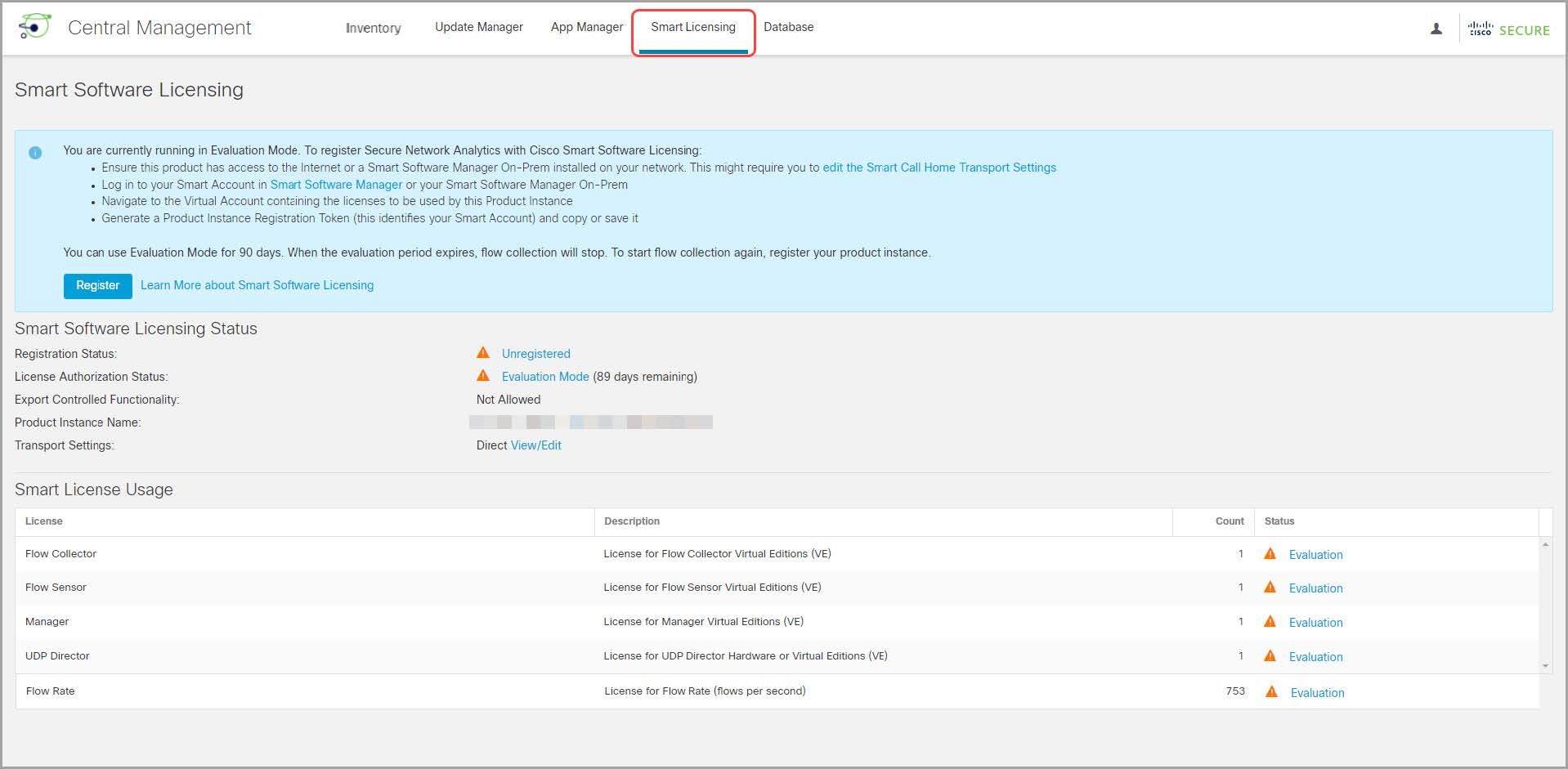Open the Inventory tab
Image resolution: width=1568 pixels, height=769 pixels.
(x=373, y=28)
